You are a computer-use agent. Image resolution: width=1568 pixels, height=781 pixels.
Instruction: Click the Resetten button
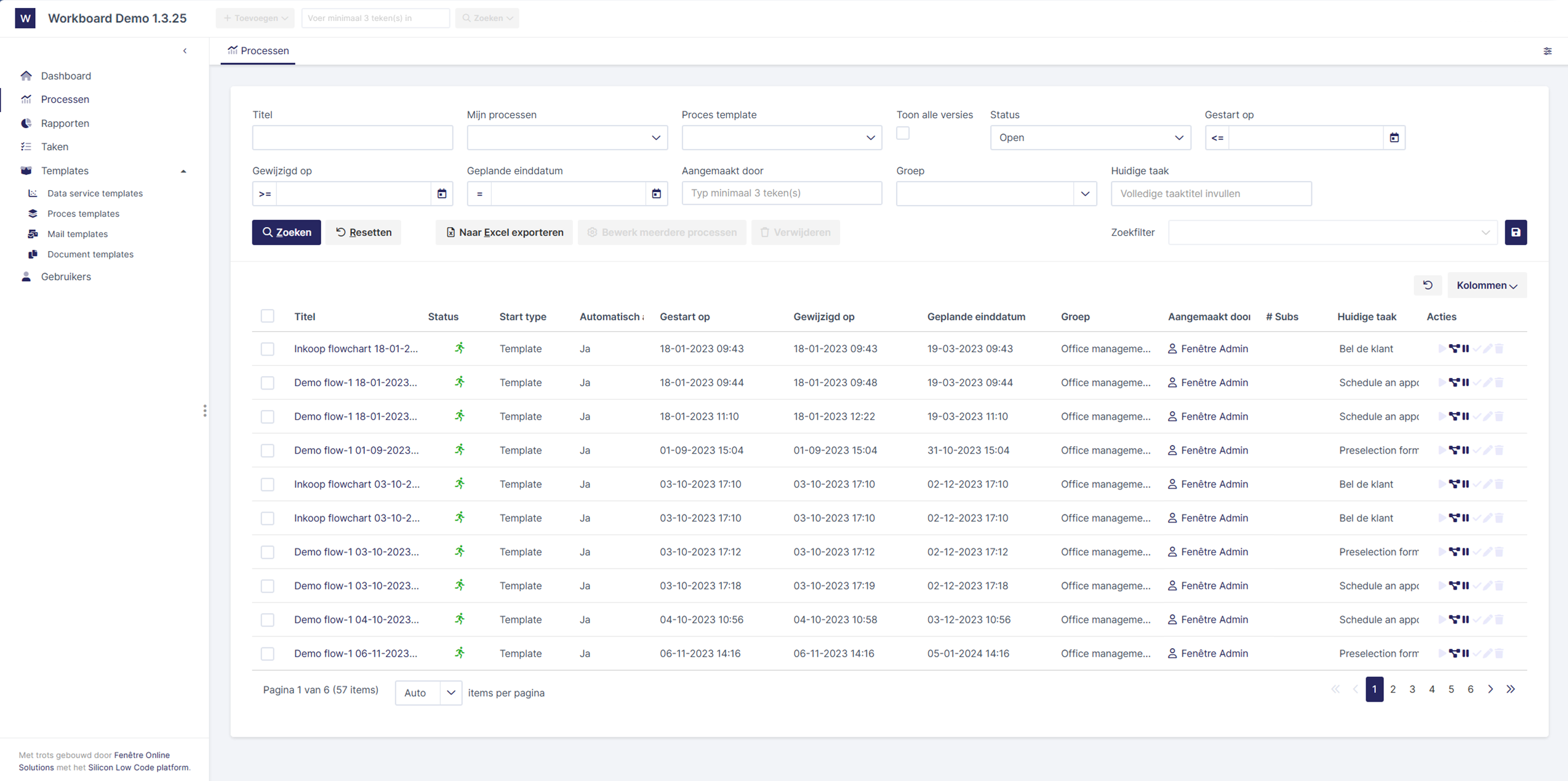[363, 233]
